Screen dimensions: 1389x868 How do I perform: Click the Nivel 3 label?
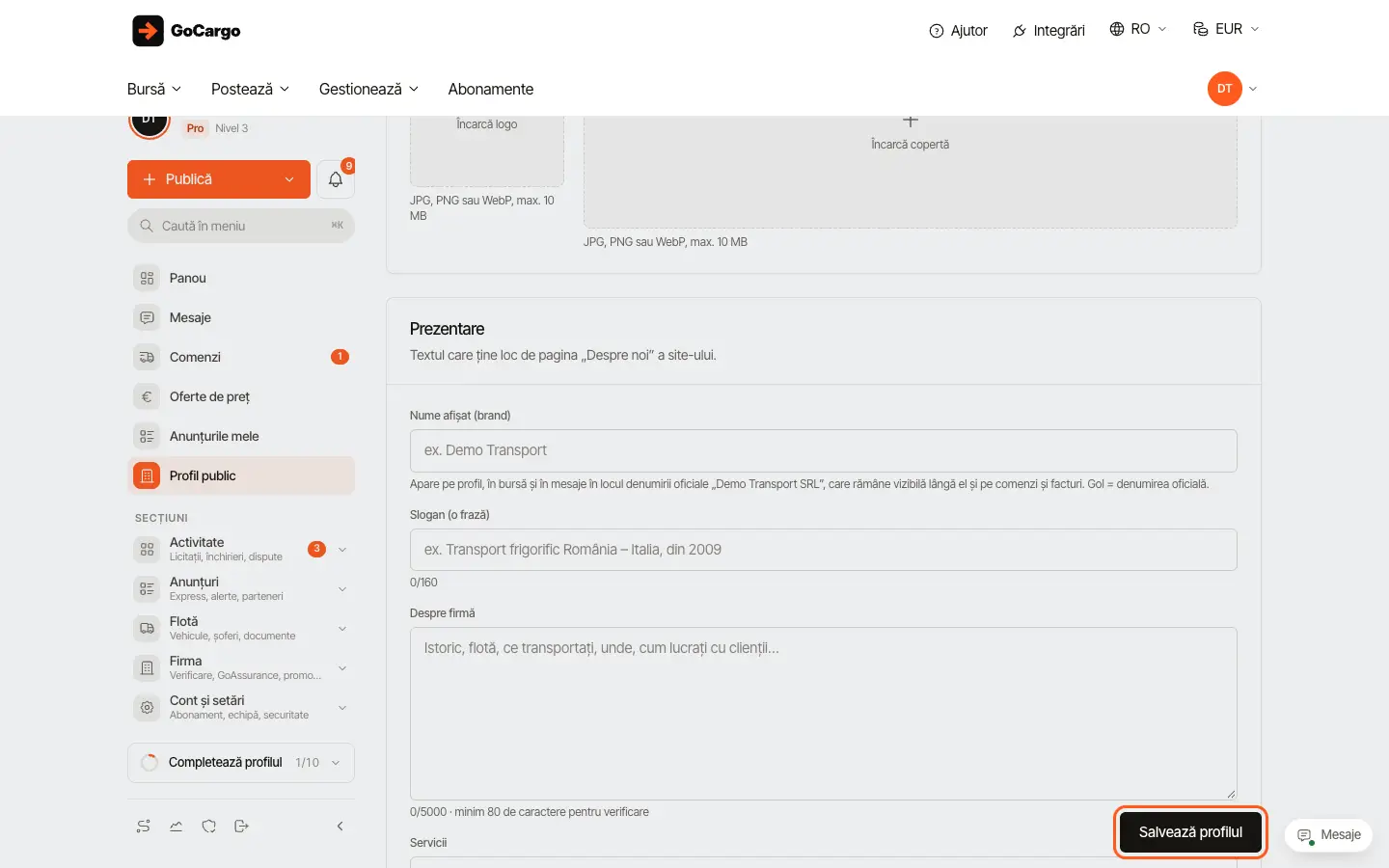(231, 128)
